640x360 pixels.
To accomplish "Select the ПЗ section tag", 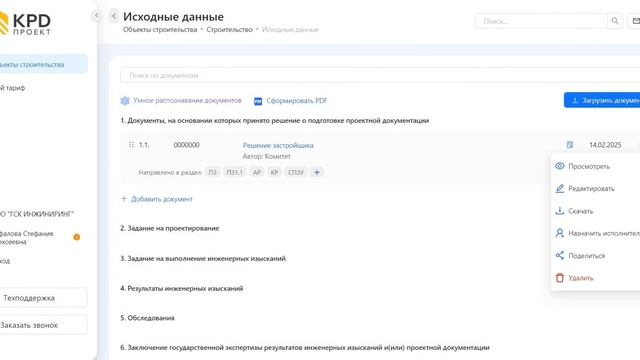I will click(x=213, y=172).
